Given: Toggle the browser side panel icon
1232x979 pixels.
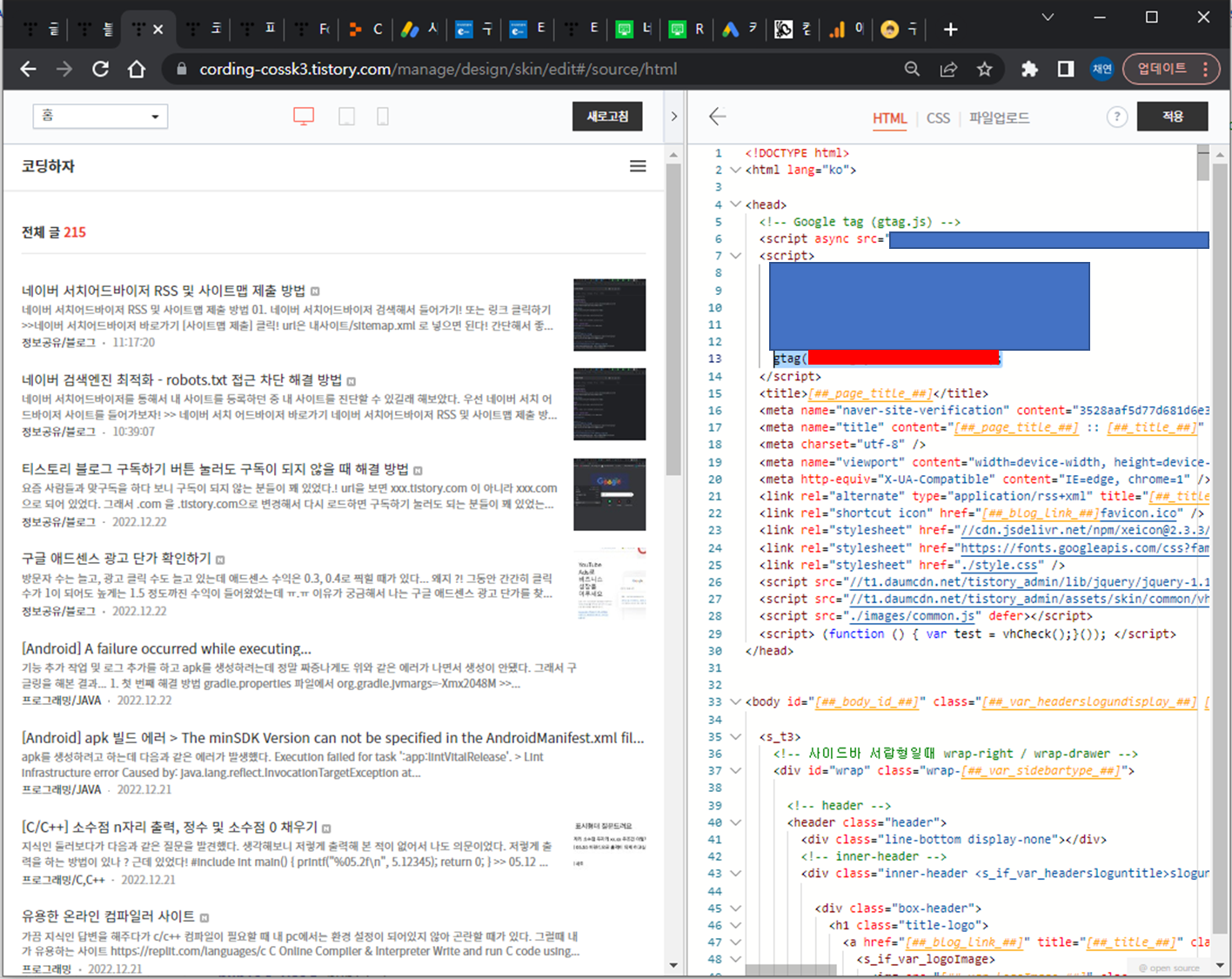Looking at the screenshot, I should 1066,69.
